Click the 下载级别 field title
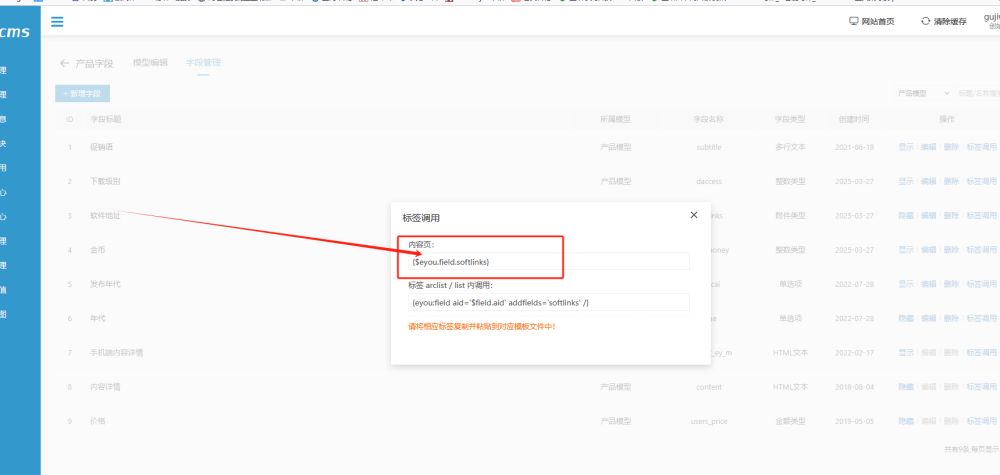 pyautogui.click(x=105, y=181)
